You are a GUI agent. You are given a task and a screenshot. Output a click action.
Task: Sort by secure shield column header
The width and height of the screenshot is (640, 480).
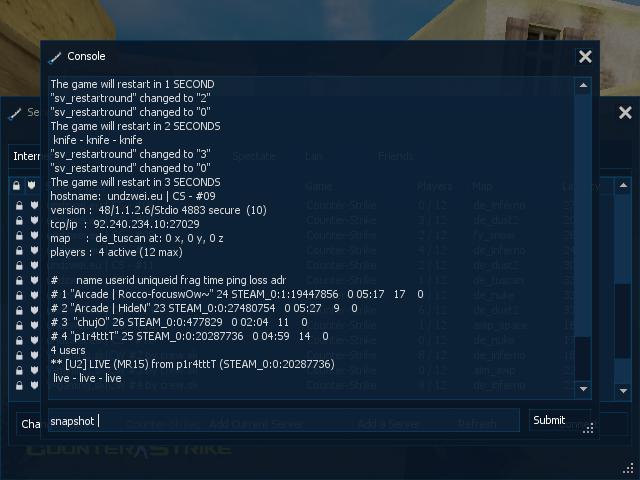click(x=32, y=186)
